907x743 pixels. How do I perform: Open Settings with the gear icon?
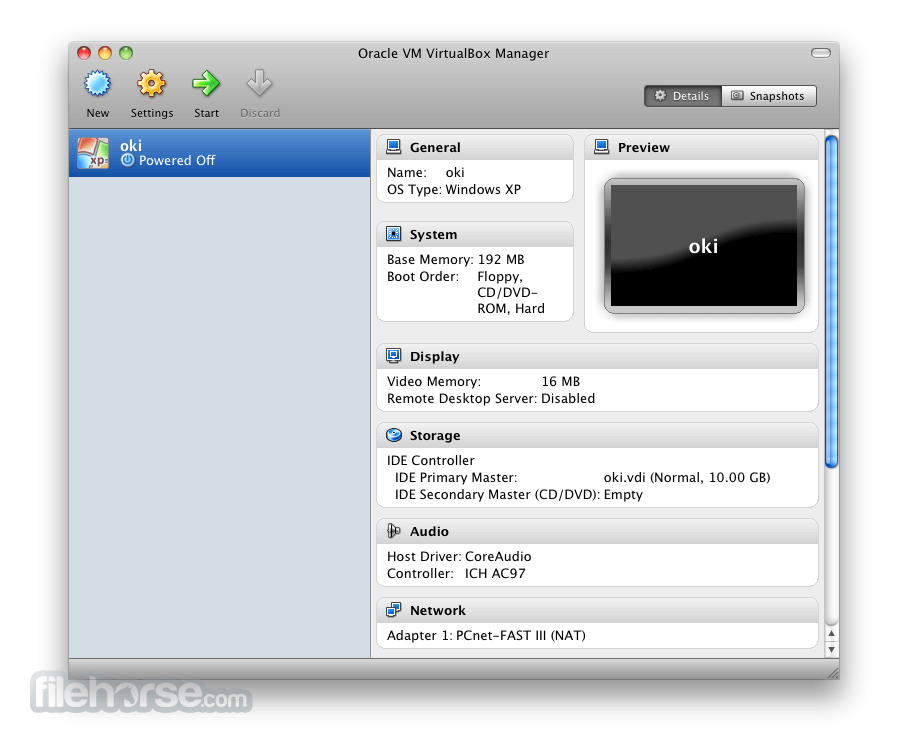click(x=152, y=84)
